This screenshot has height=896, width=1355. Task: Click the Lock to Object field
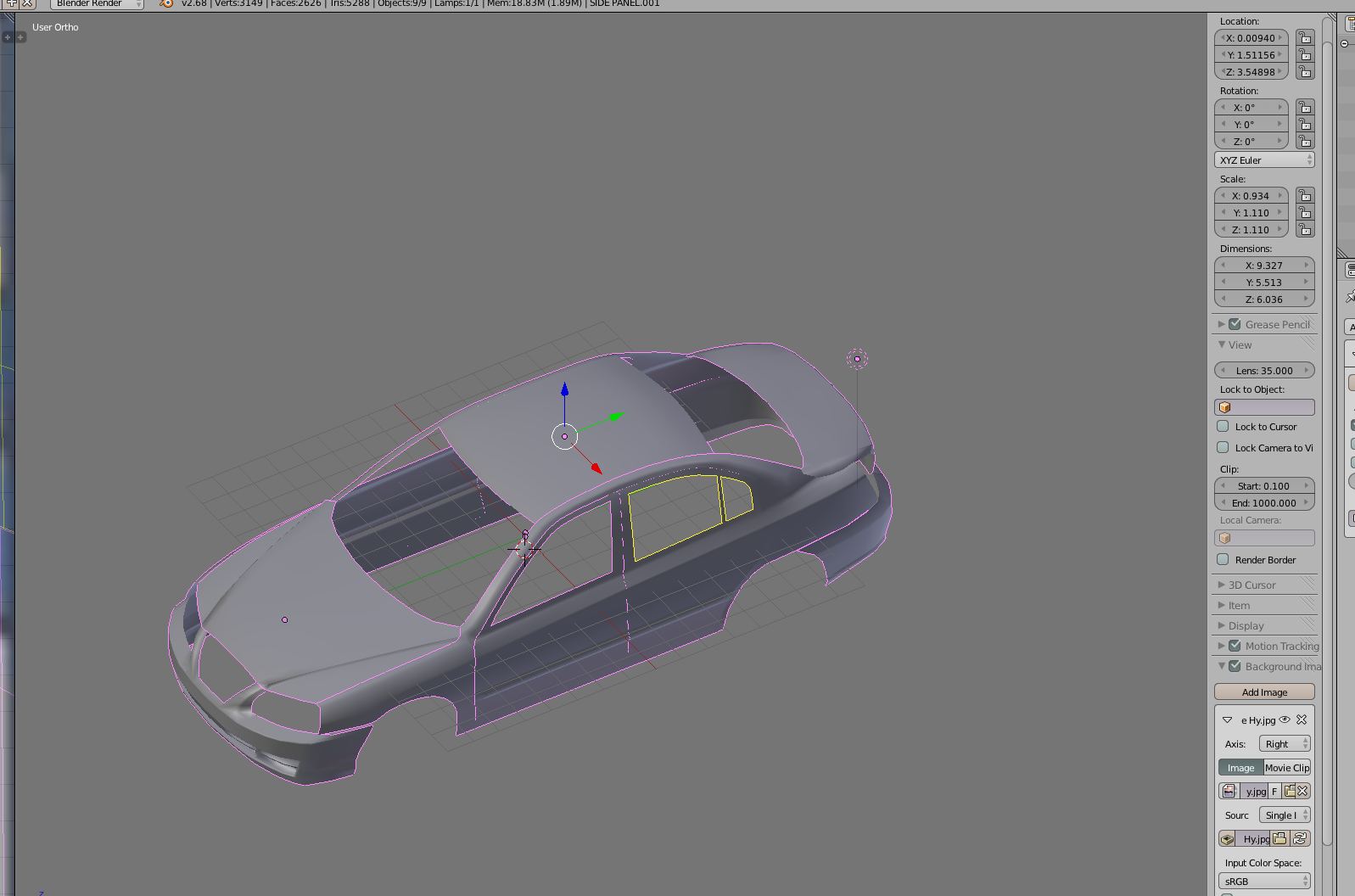click(1264, 407)
